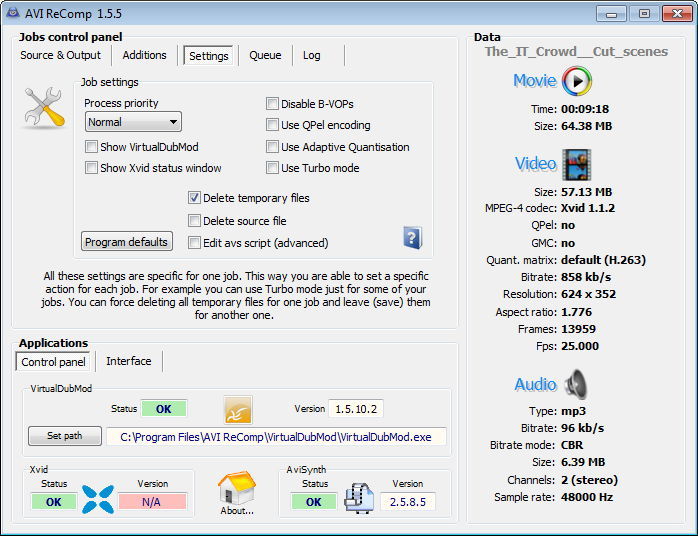Viewport: 698px width, 536px height.
Task: Click the VirtualDubMod executable path field
Action: pyautogui.click(x=276, y=436)
